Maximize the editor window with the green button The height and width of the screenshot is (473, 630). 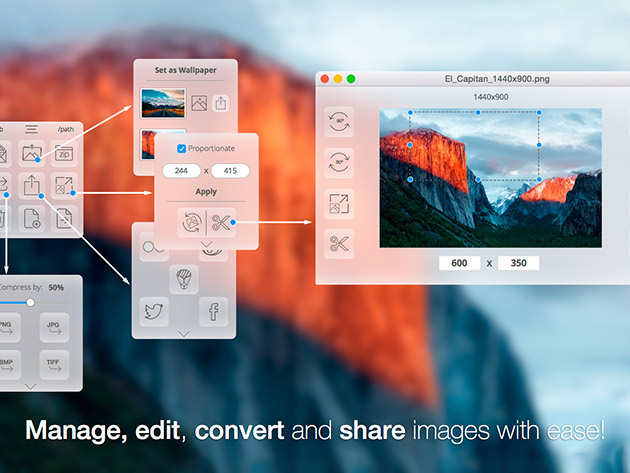351,79
